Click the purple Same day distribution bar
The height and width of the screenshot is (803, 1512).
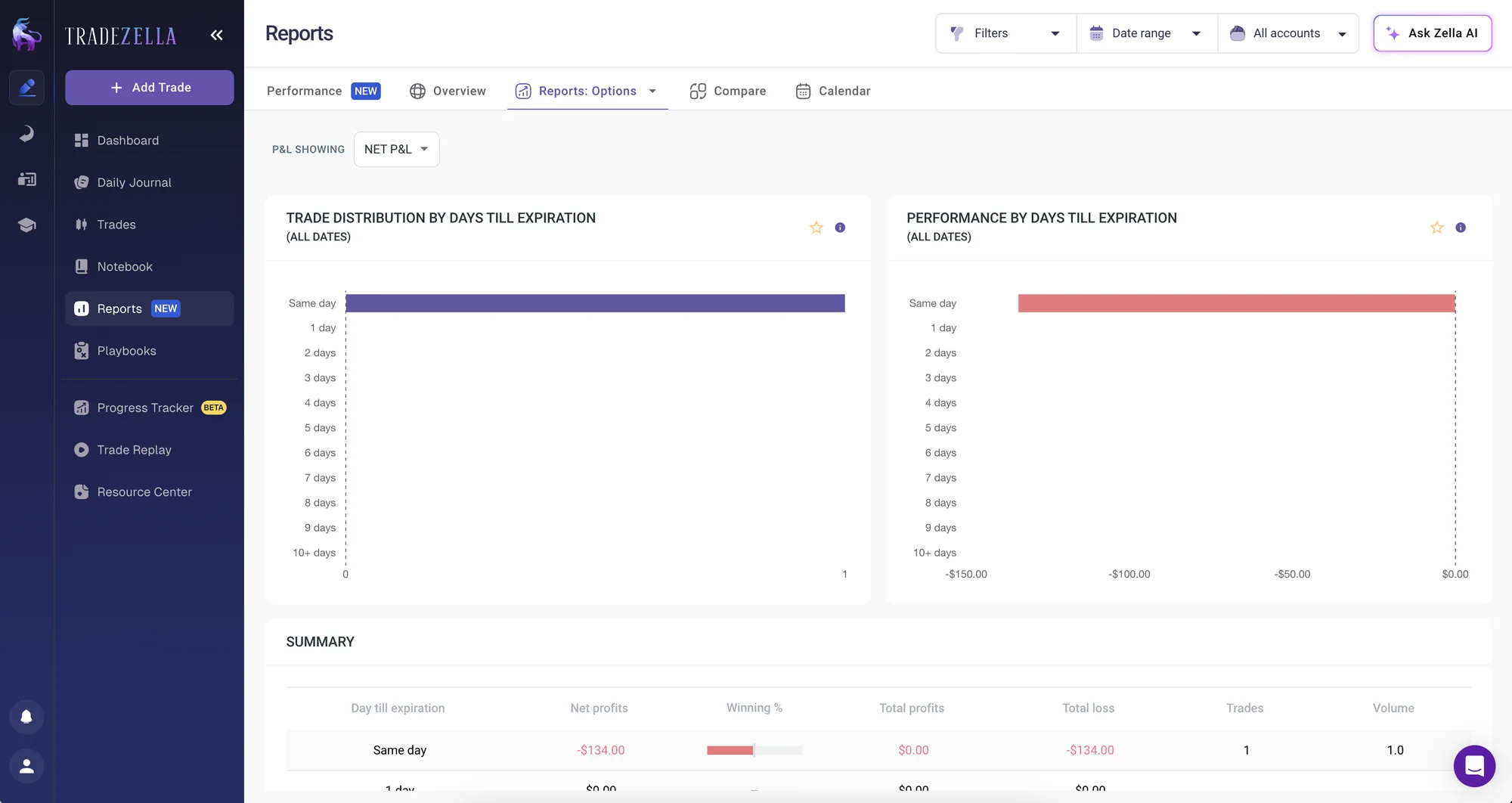click(x=595, y=303)
